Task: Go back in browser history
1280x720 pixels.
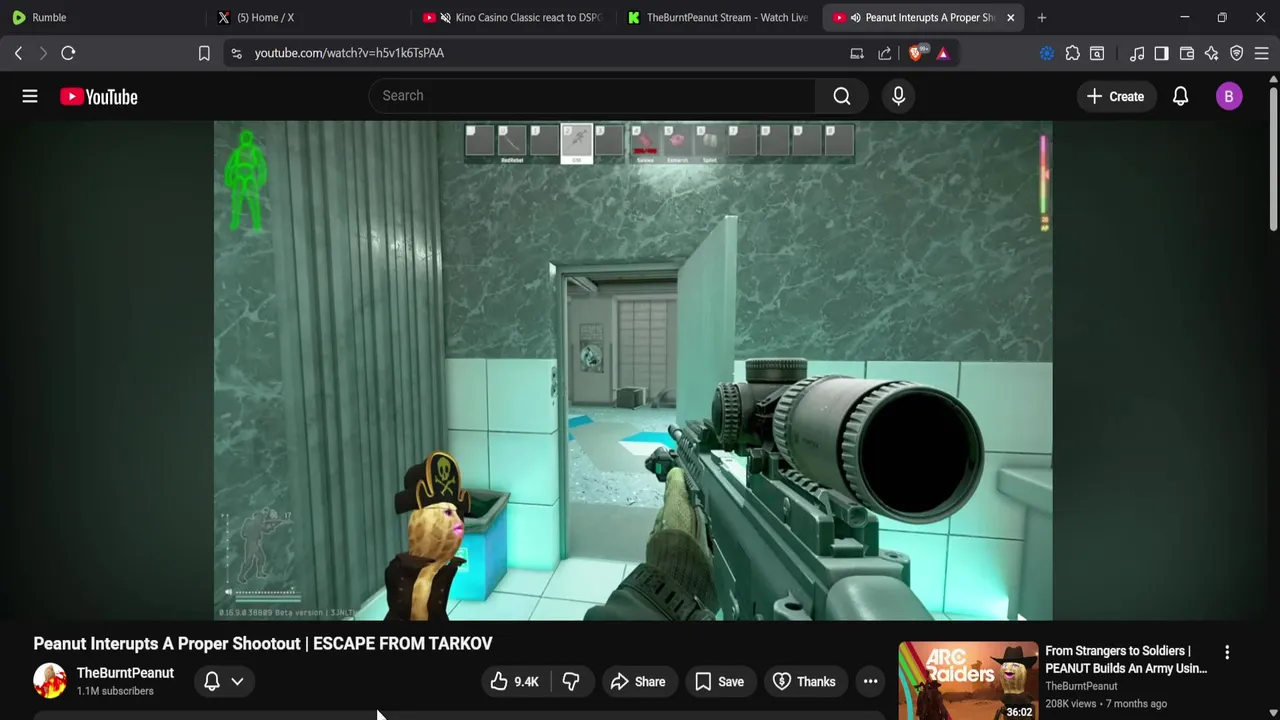Action: click(18, 53)
